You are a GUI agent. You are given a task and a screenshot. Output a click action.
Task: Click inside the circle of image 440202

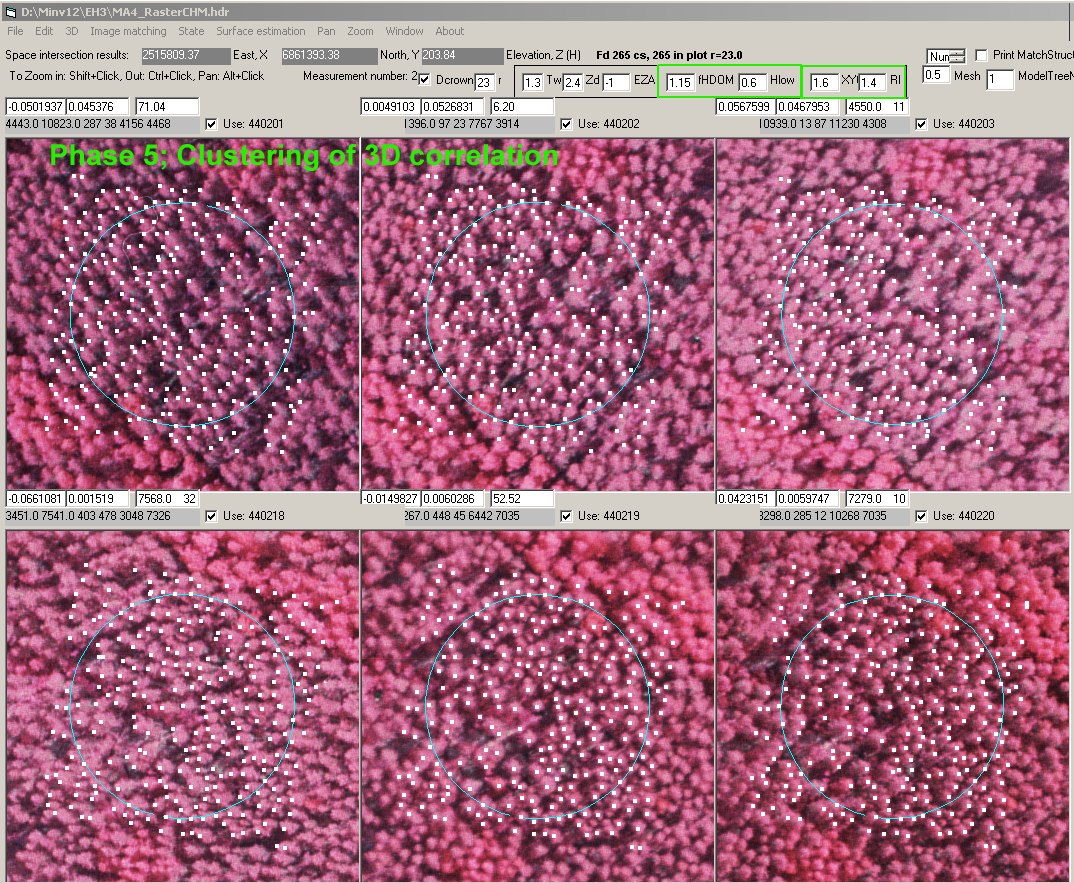tap(537, 314)
